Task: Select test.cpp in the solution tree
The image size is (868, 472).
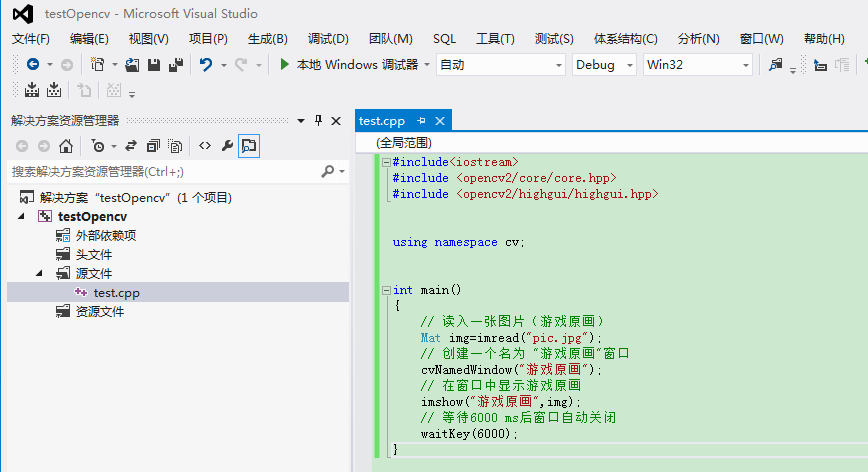Action: (116, 292)
